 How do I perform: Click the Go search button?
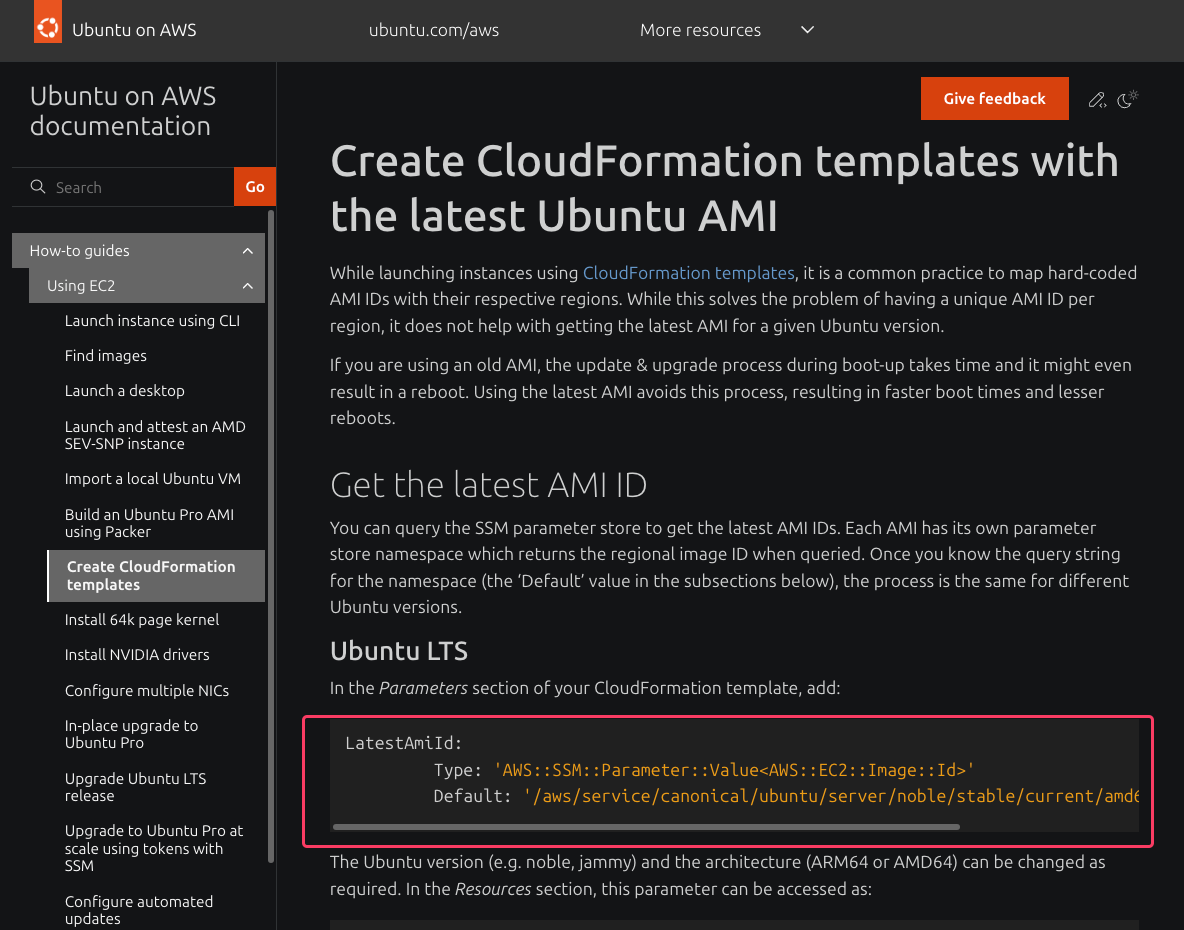coord(255,187)
